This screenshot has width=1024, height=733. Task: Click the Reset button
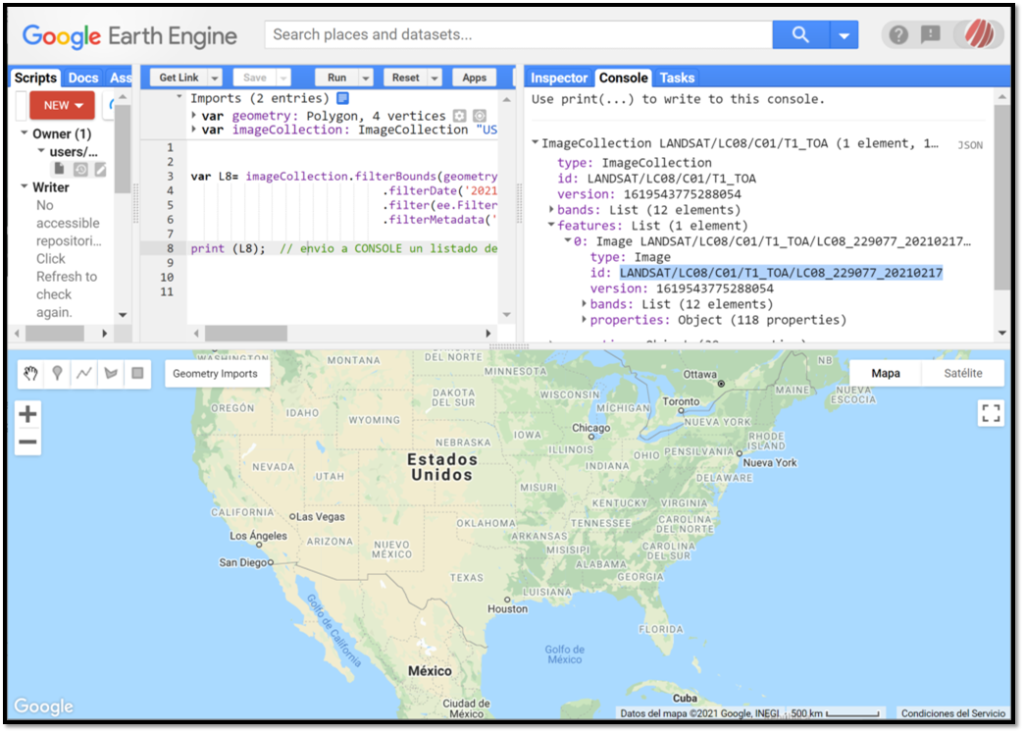pos(406,78)
